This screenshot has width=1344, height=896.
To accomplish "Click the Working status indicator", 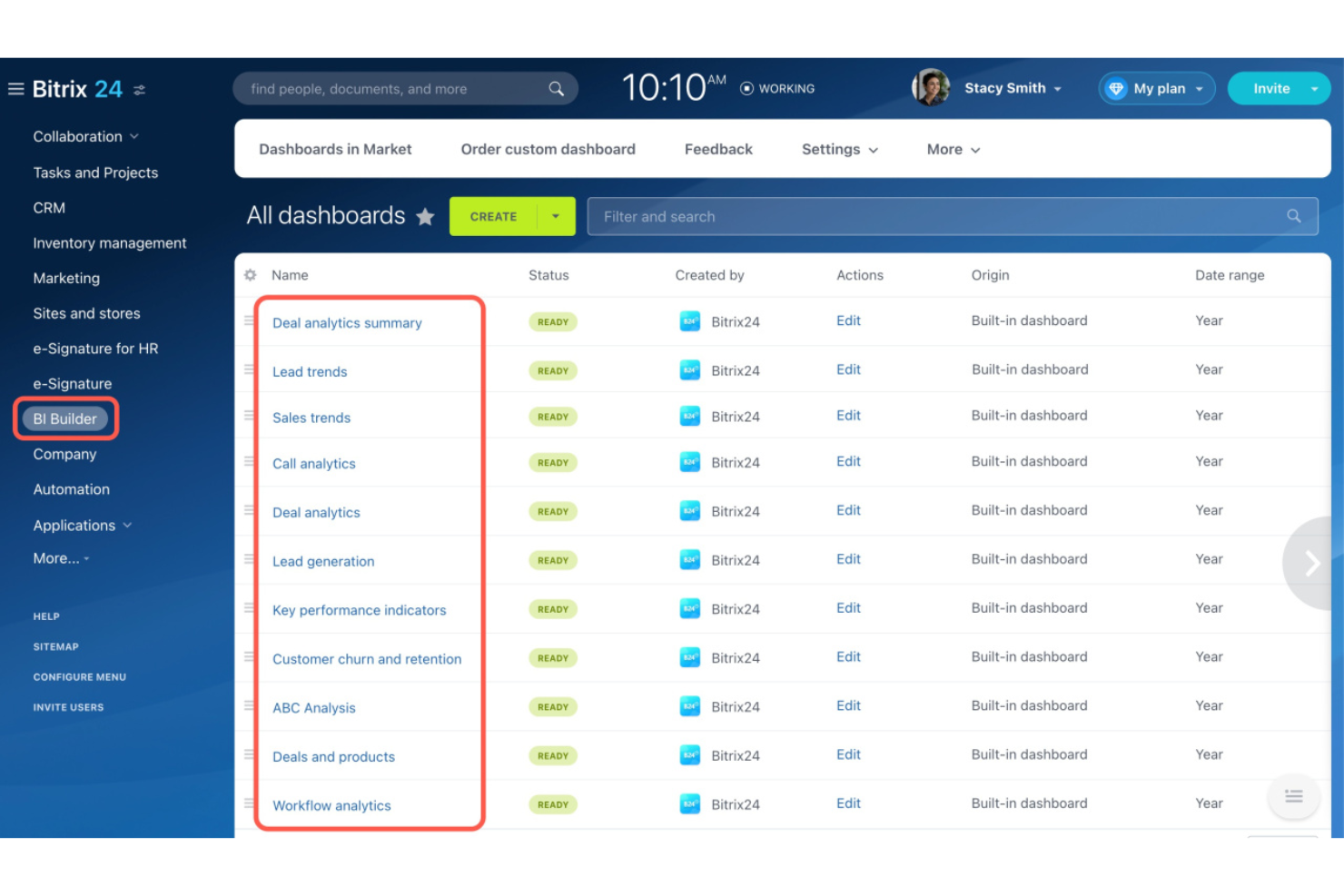I will pos(777,88).
